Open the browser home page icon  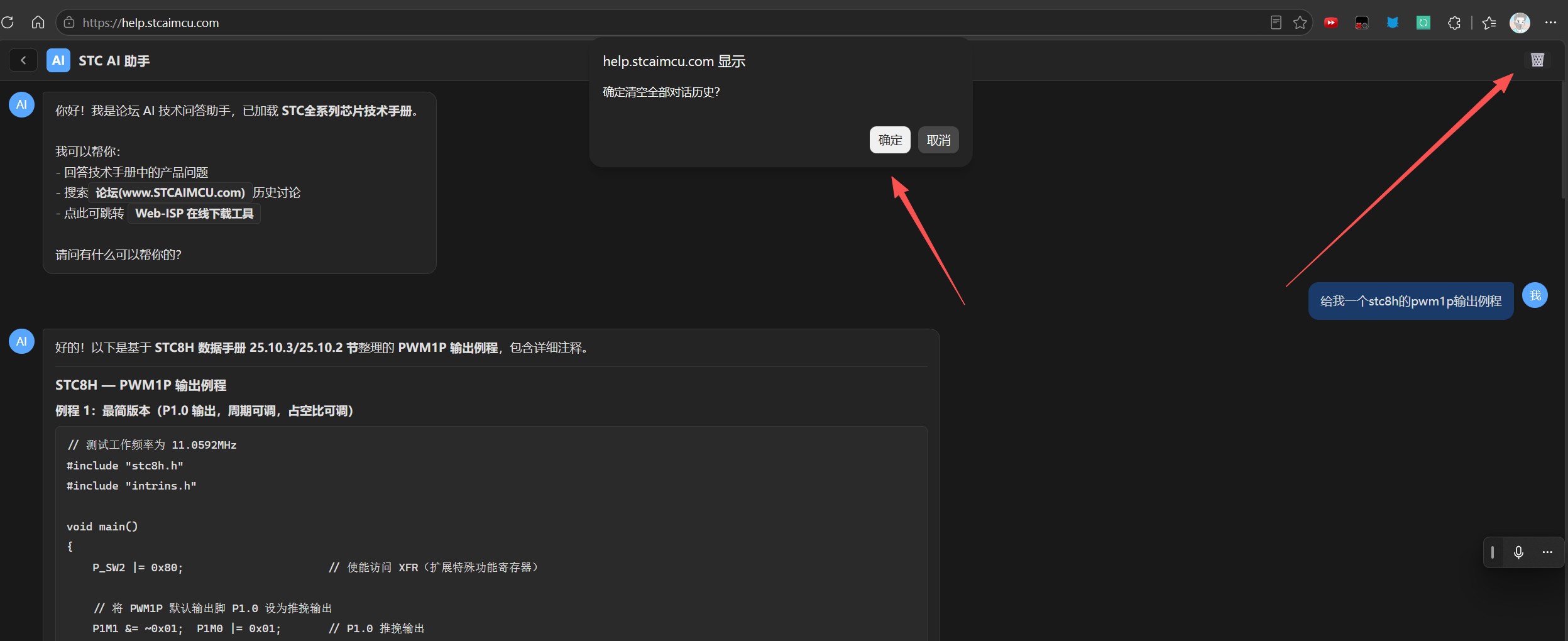click(38, 23)
